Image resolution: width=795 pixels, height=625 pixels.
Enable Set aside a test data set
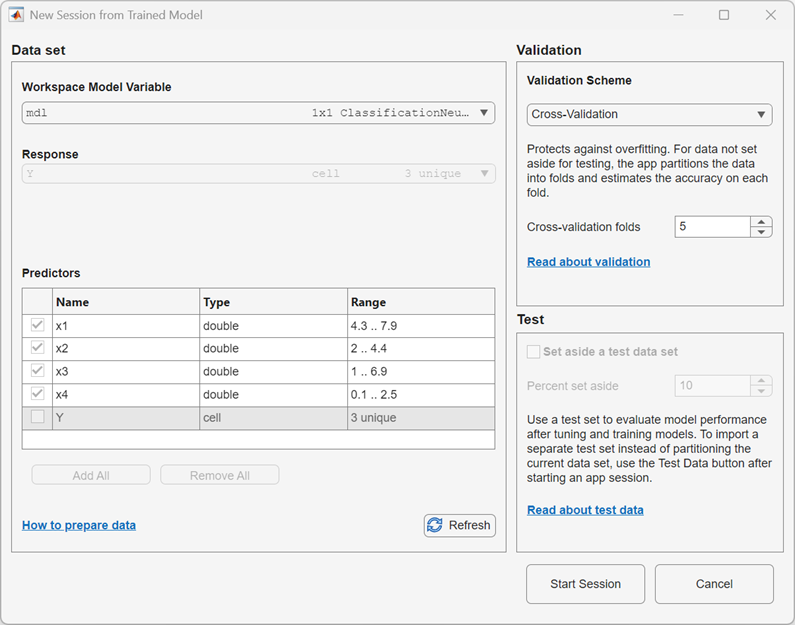[x=533, y=352]
